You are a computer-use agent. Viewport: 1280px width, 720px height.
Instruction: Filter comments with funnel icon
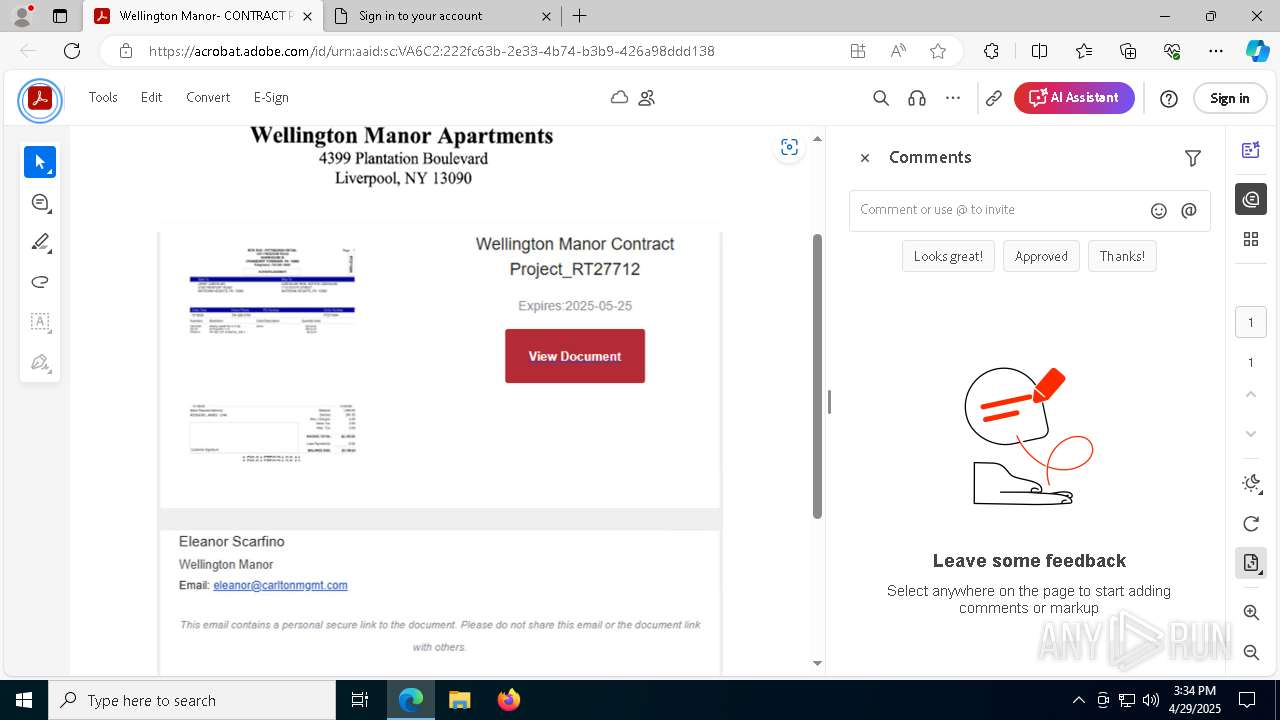click(1193, 158)
